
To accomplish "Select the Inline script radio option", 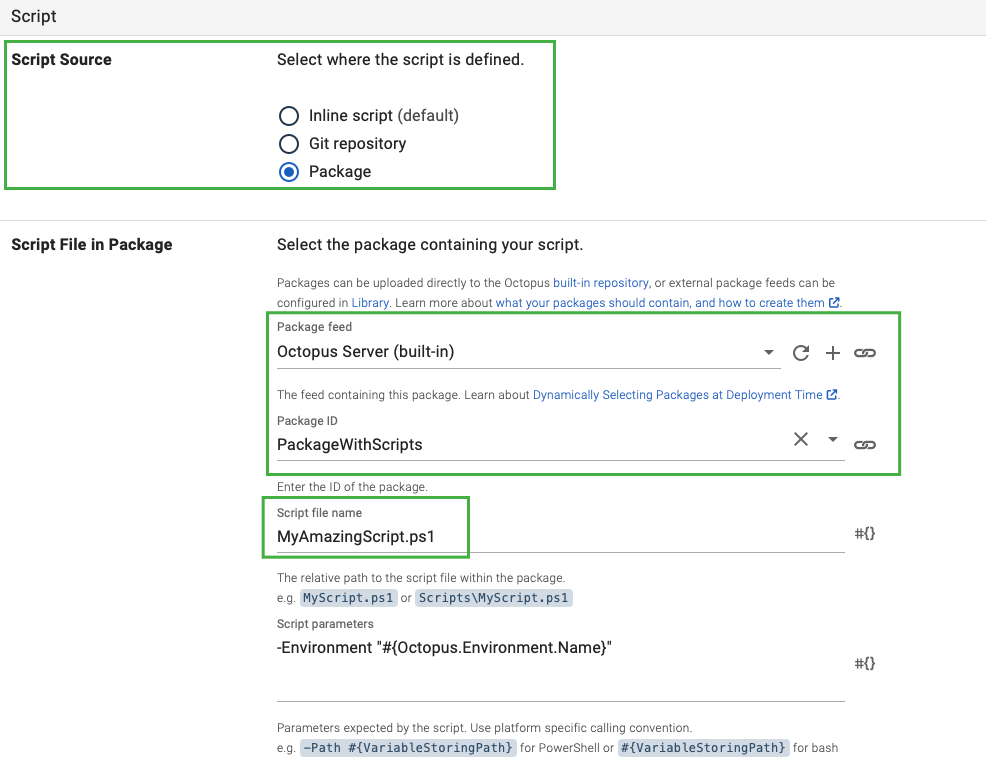I will coord(289,116).
